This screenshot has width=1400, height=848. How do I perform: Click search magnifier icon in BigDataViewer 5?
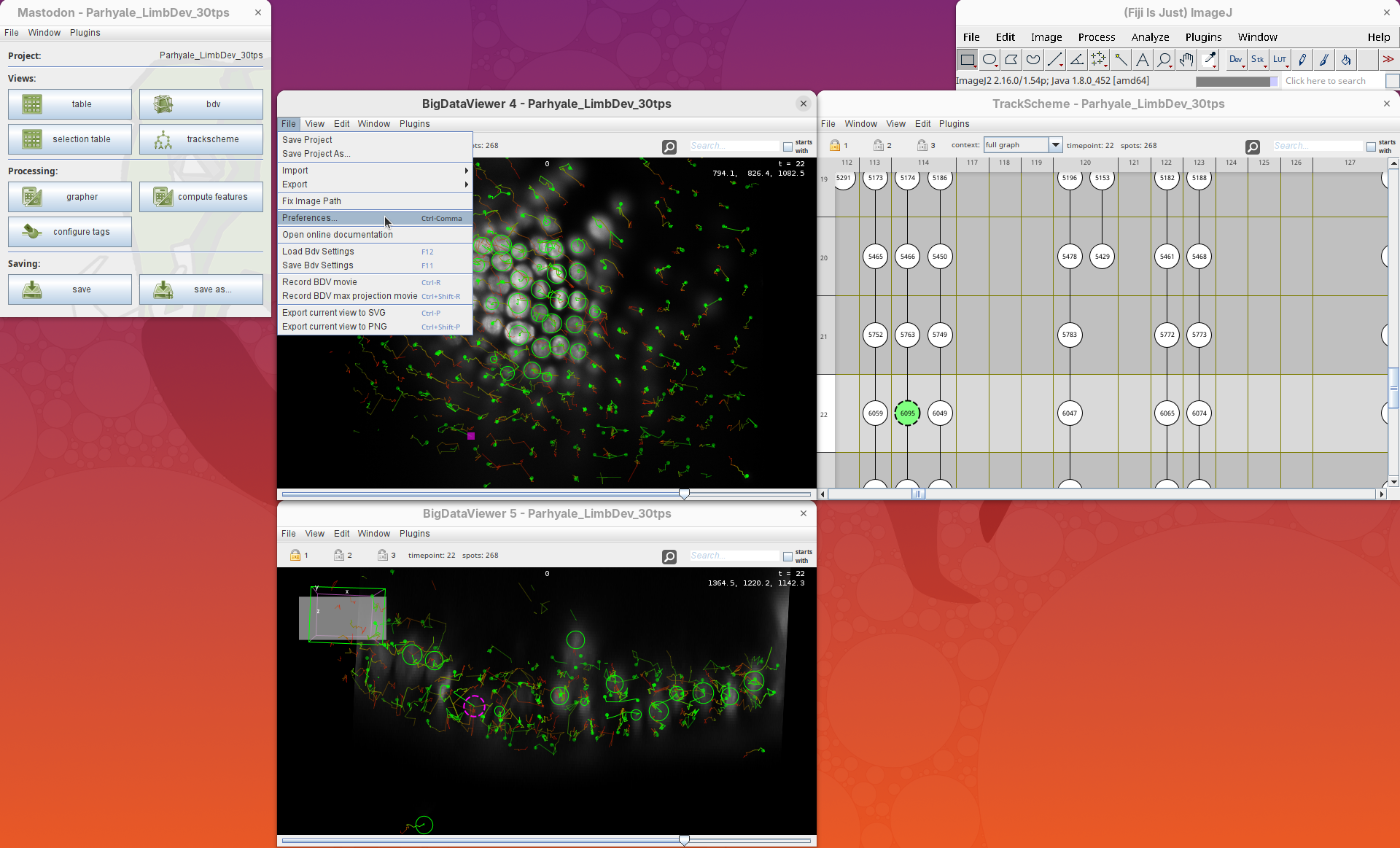click(669, 556)
